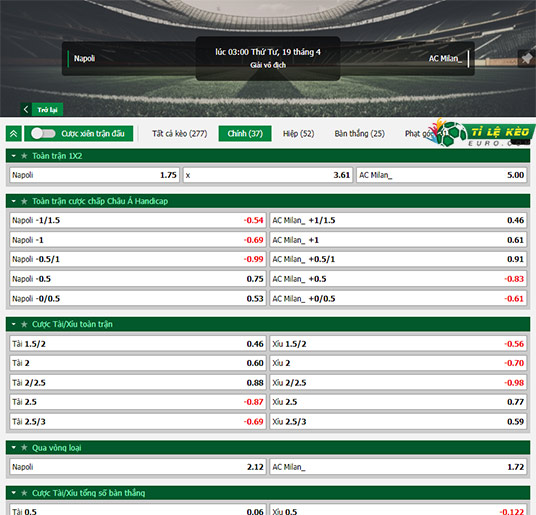Image resolution: width=536 pixels, height=515 pixels.
Task: Collapse the Qua vòng loại section arrow
Action: (14, 448)
